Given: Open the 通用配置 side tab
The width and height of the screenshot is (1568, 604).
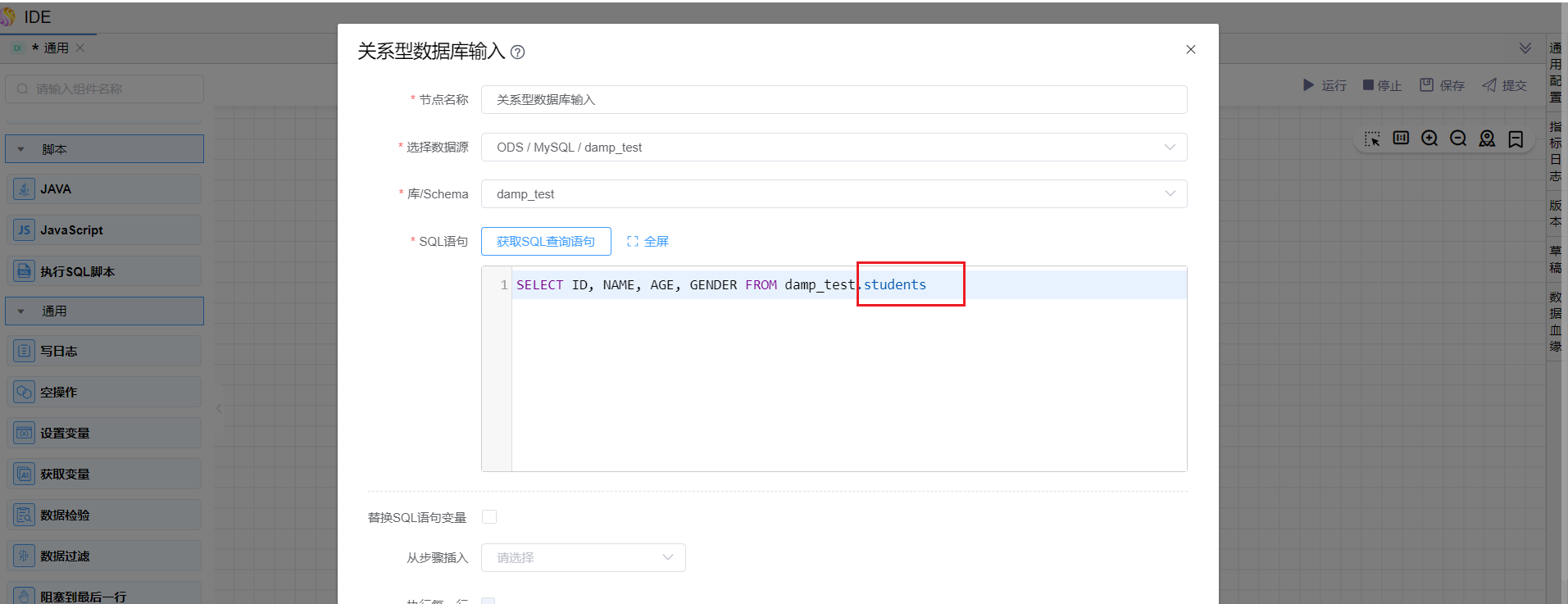Looking at the screenshot, I should pyautogui.click(x=1556, y=73).
